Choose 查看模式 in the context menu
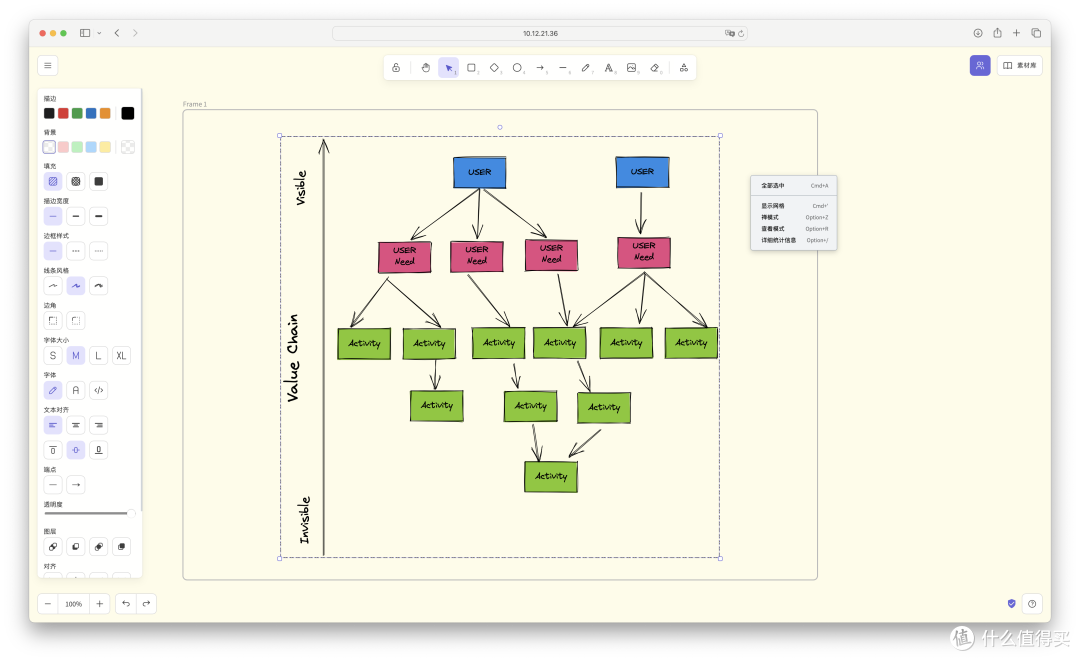Image resolution: width=1080 pixels, height=661 pixels. point(793,229)
